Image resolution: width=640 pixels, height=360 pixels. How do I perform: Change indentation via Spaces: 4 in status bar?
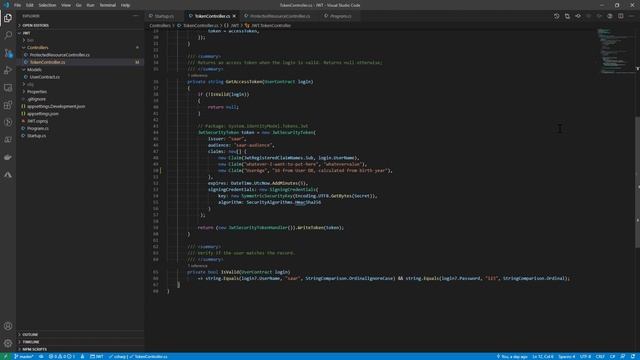[567, 356]
